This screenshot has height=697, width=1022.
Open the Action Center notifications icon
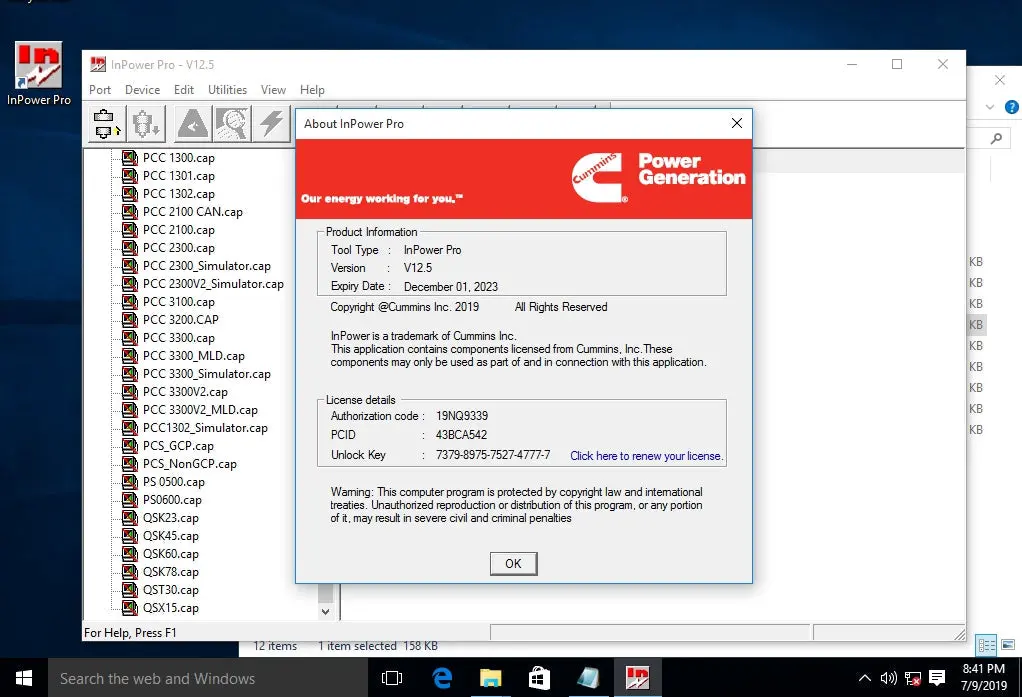[937, 678]
